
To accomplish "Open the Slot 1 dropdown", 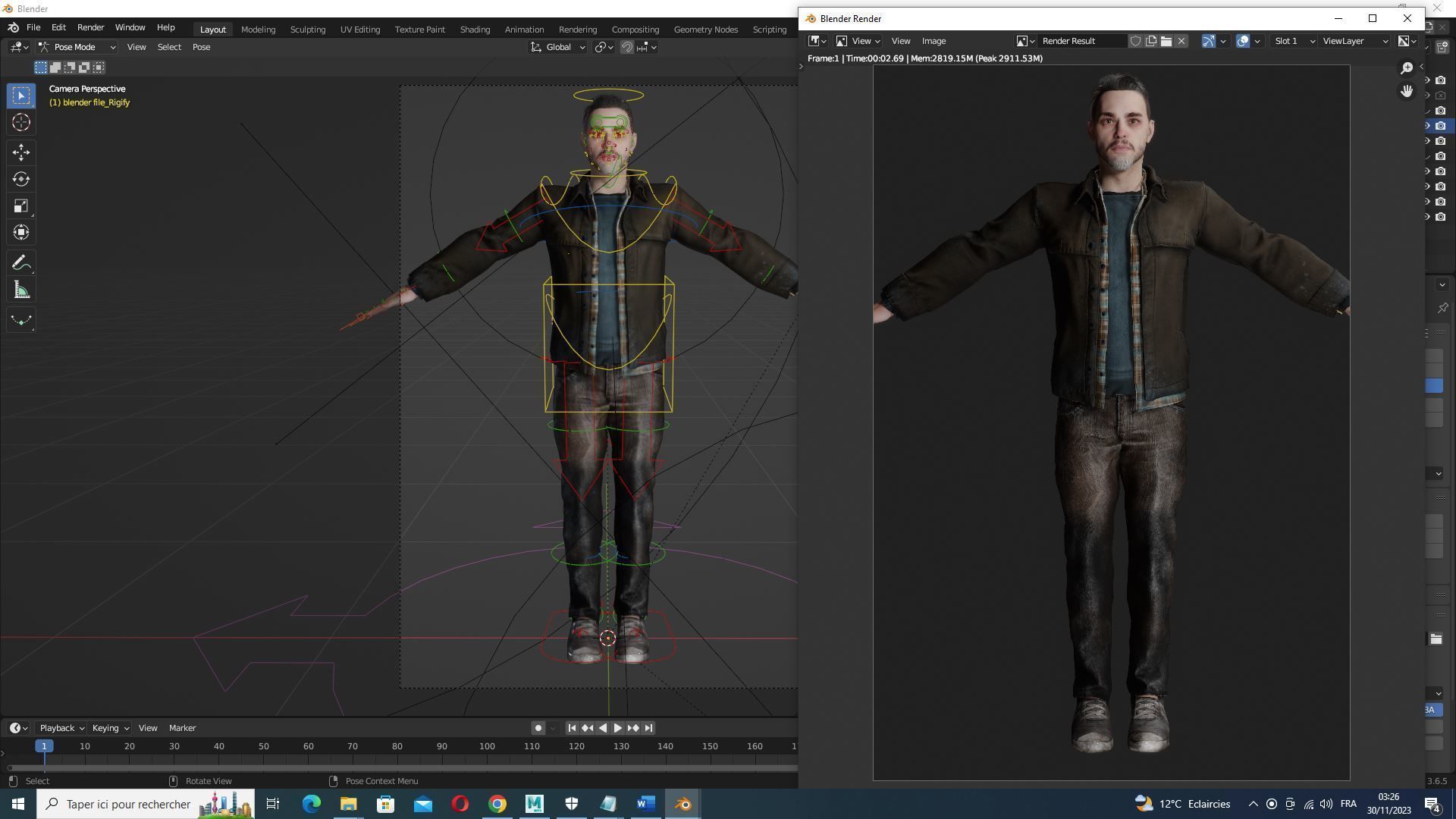I will [1294, 41].
